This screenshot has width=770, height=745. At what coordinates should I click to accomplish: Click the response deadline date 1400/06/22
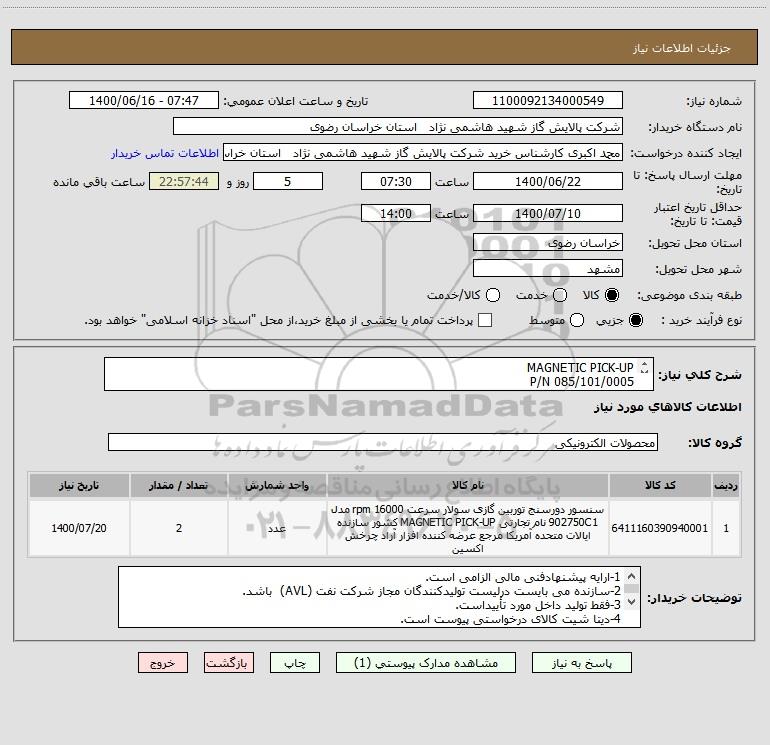tap(548, 181)
